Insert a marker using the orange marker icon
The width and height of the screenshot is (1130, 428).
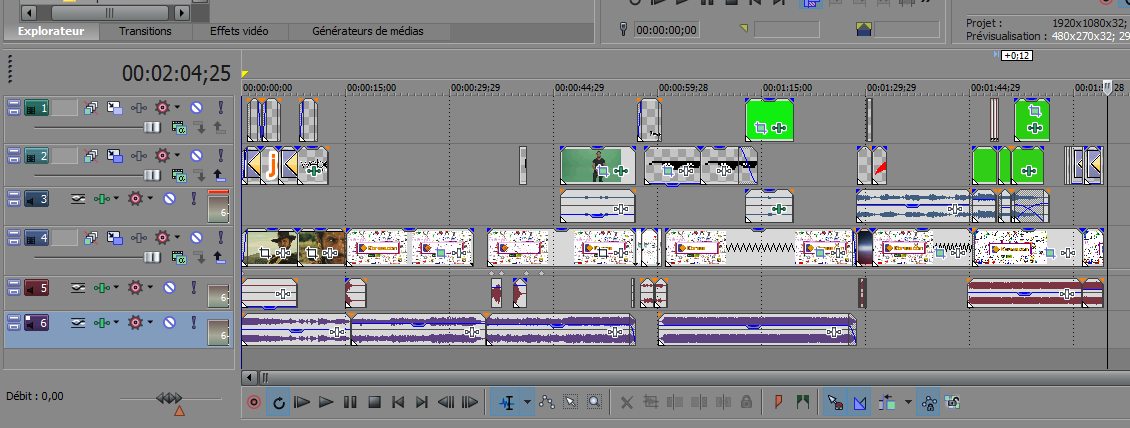778,402
